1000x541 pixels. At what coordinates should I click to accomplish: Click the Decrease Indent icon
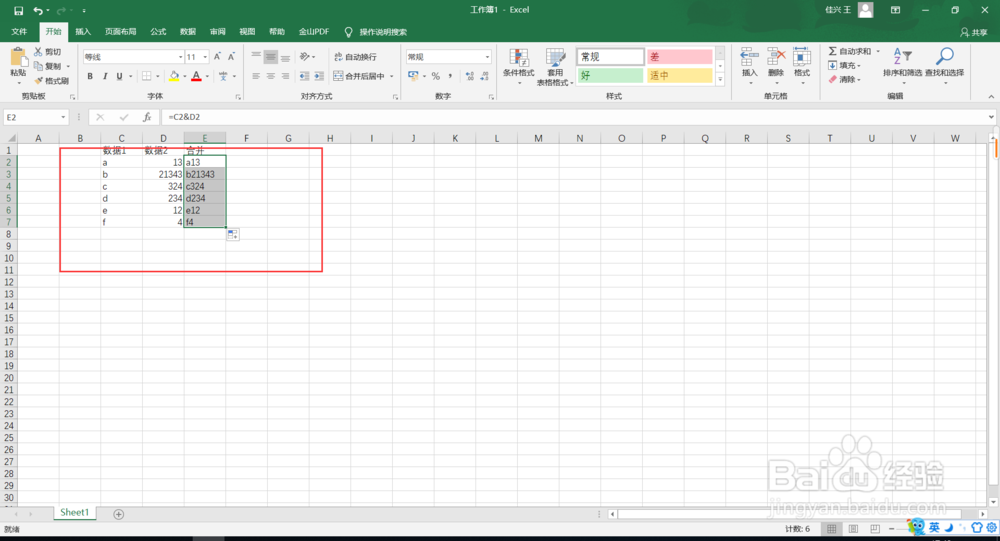304,76
